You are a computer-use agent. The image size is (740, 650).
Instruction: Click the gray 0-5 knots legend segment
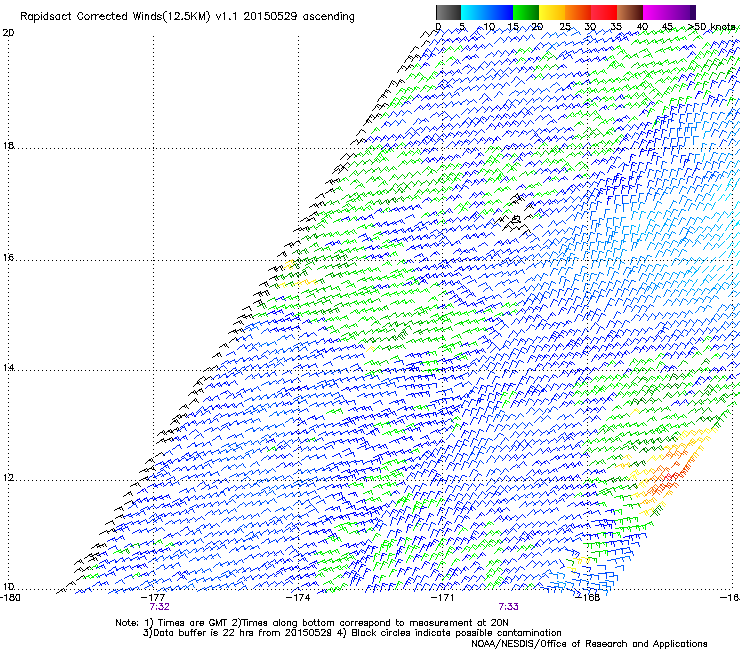[448, 12]
